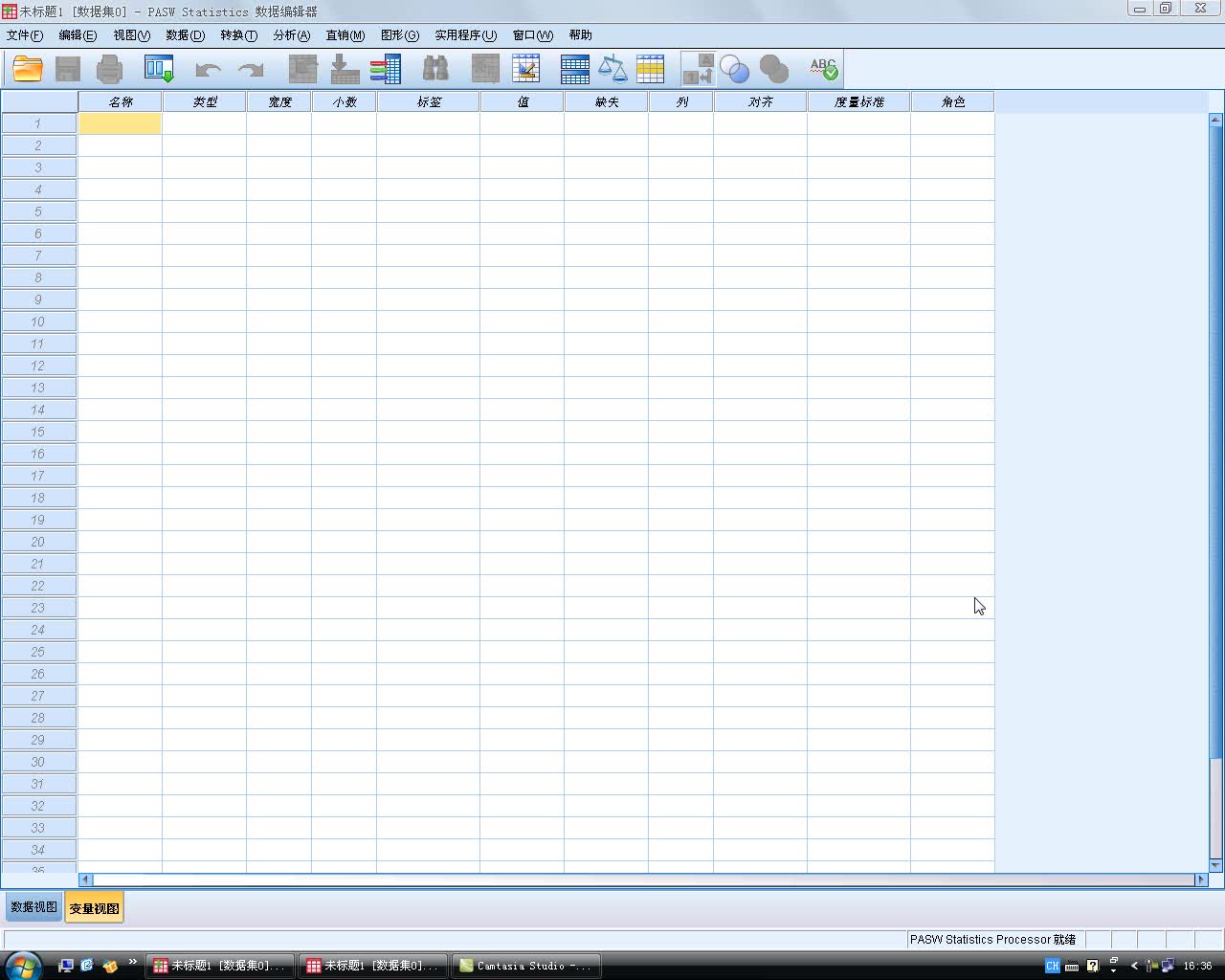This screenshot has width=1225, height=980.
Task: Insert a new variable via the toolbar
Action: (x=525, y=68)
